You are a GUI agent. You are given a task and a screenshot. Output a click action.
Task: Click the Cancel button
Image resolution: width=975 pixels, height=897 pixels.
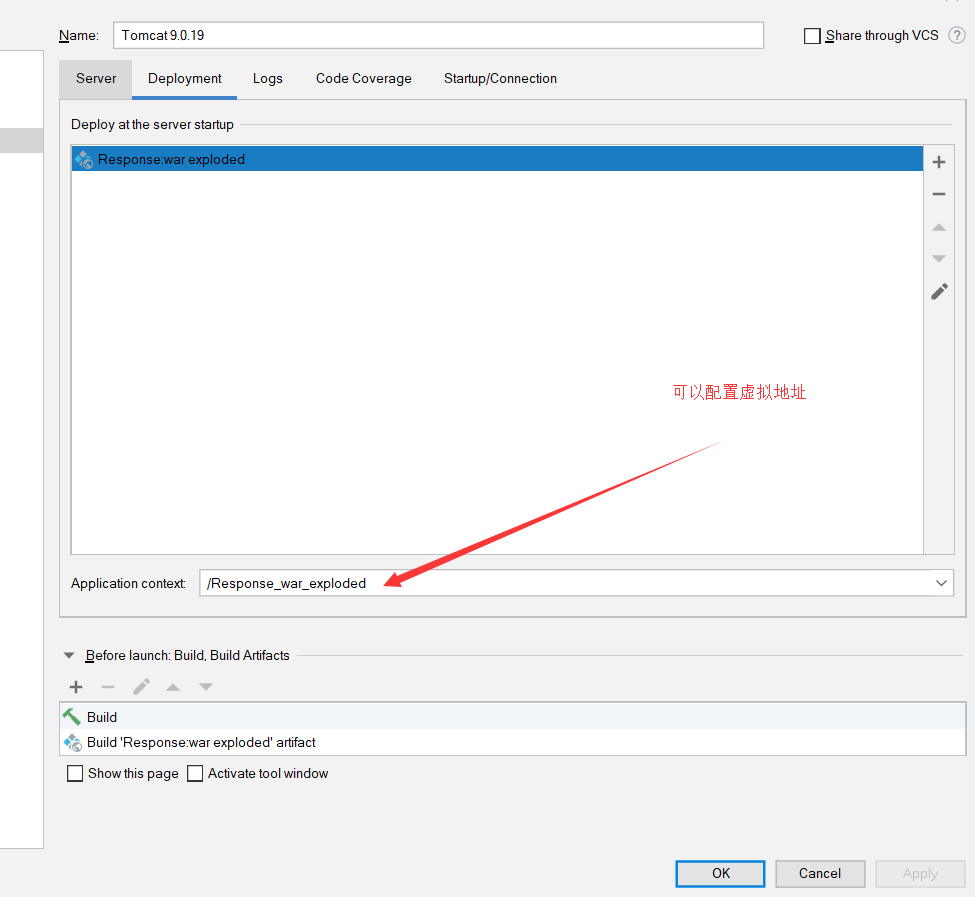pyautogui.click(x=820, y=873)
